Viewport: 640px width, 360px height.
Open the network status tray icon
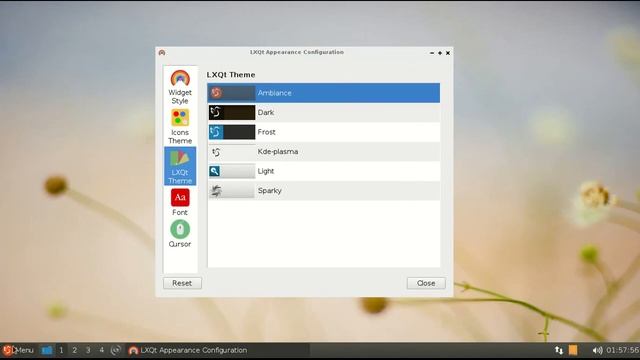[559, 350]
